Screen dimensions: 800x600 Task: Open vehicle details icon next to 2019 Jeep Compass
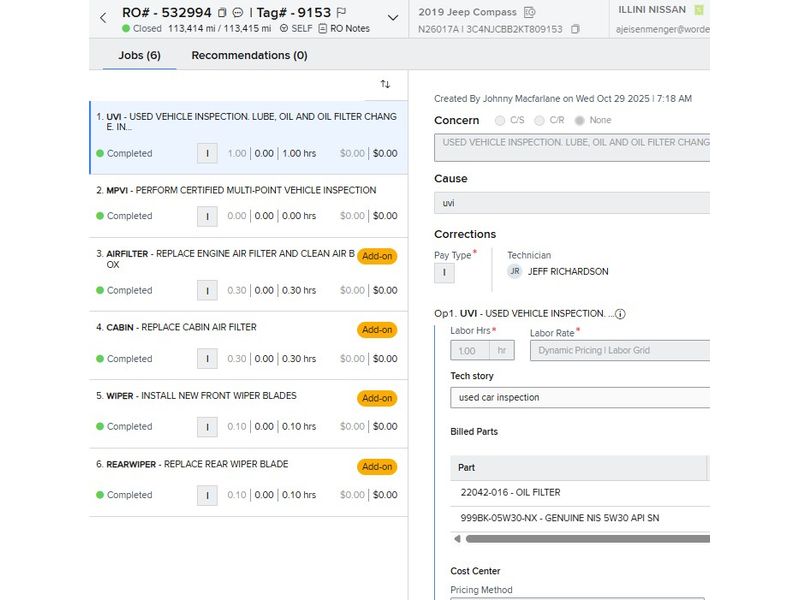pos(530,12)
